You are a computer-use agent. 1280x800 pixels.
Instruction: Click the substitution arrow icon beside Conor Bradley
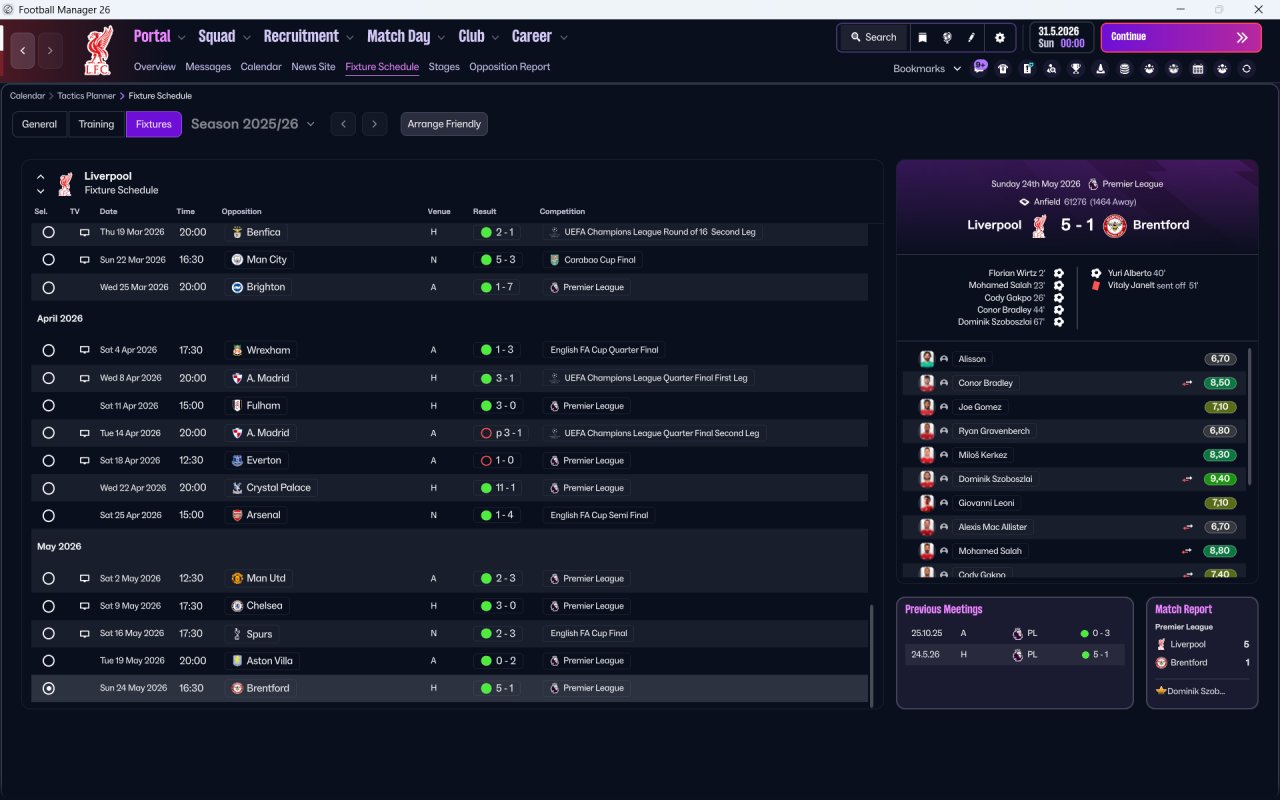(x=1187, y=383)
